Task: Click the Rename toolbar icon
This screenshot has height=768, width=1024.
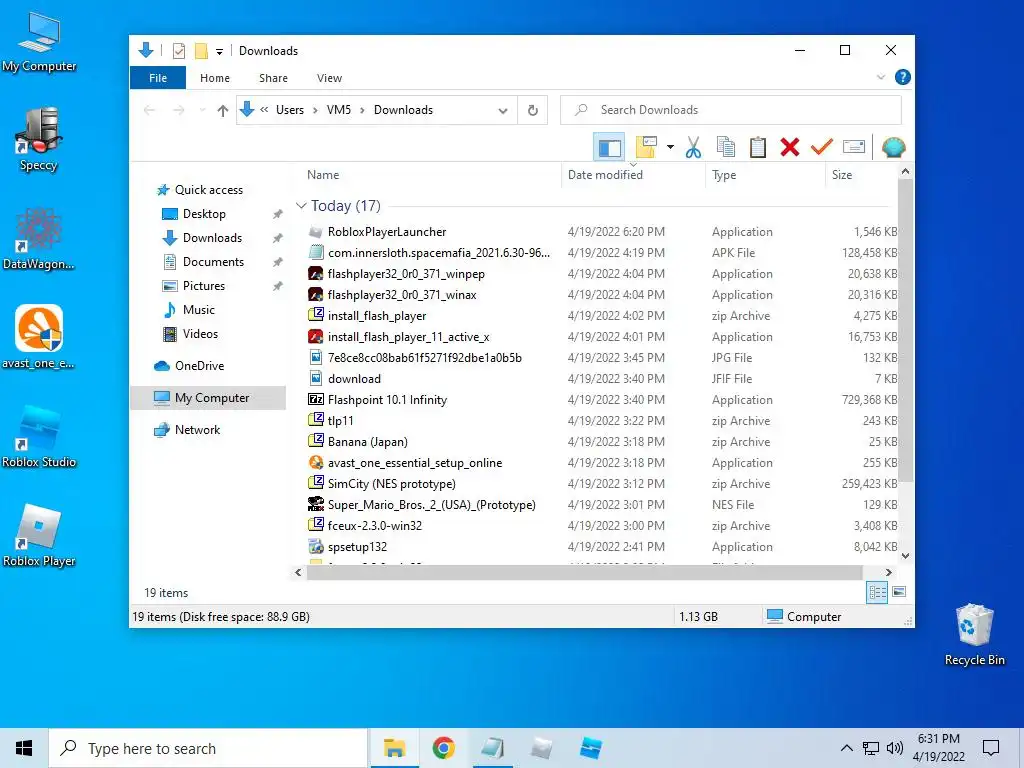Action: pos(854,148)
